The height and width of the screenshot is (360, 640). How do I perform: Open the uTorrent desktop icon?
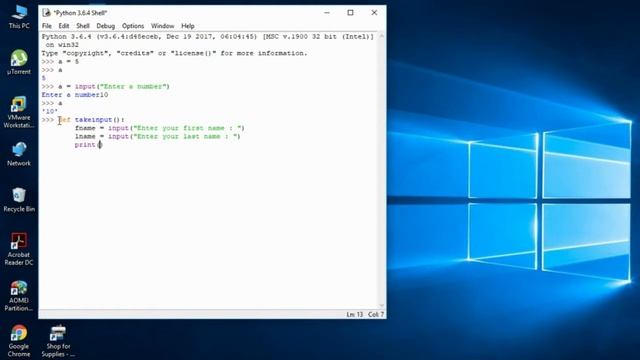(x=19, y=62)
